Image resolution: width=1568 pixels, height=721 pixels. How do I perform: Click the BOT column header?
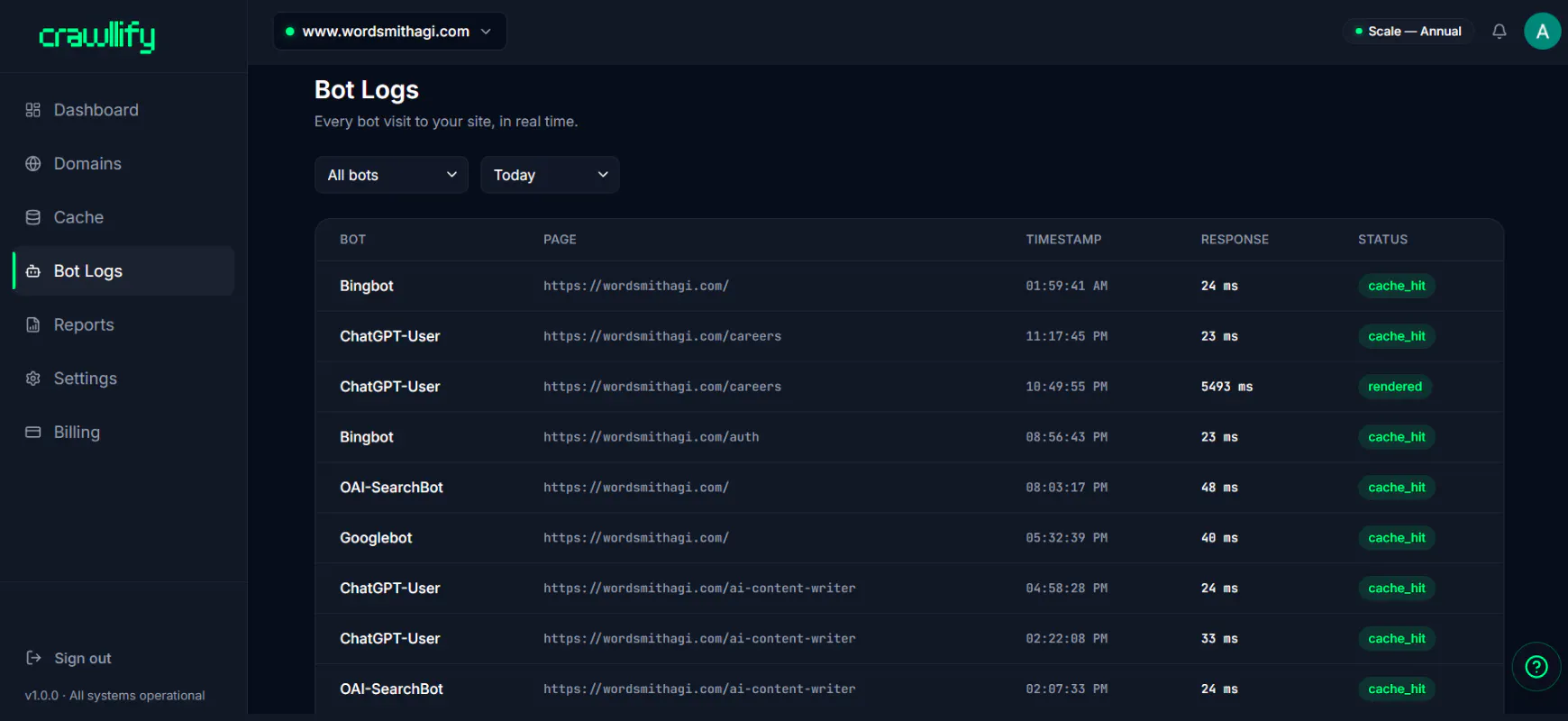pos(352,240)
